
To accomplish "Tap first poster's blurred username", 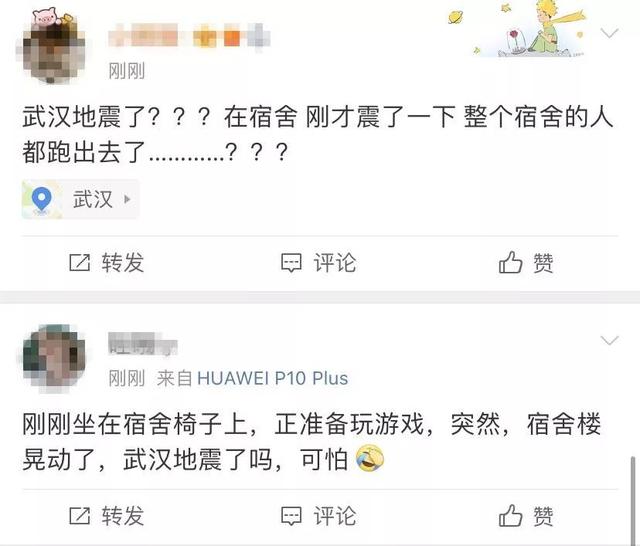I will [189, 37].
